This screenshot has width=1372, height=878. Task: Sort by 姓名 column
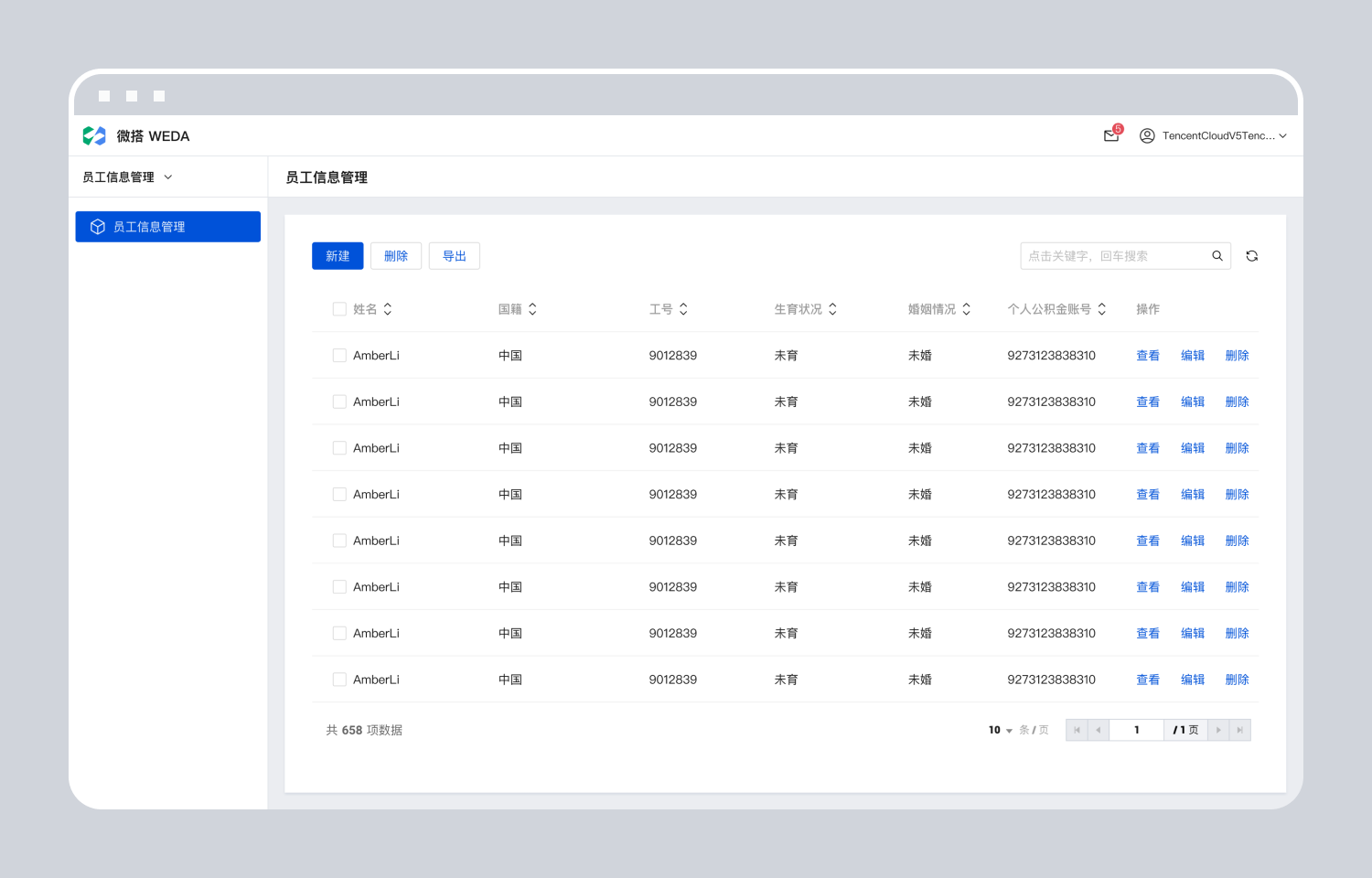[x=388, y=309]
